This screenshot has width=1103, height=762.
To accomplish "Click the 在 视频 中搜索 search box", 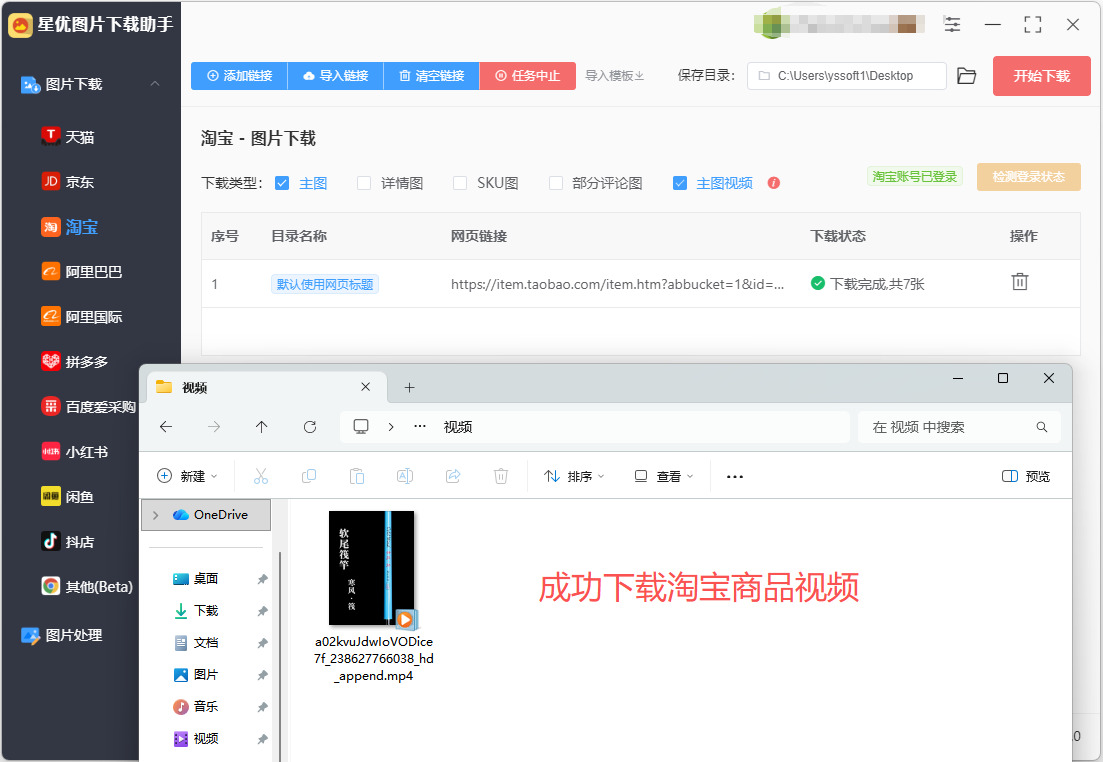I will click(959, 427).
